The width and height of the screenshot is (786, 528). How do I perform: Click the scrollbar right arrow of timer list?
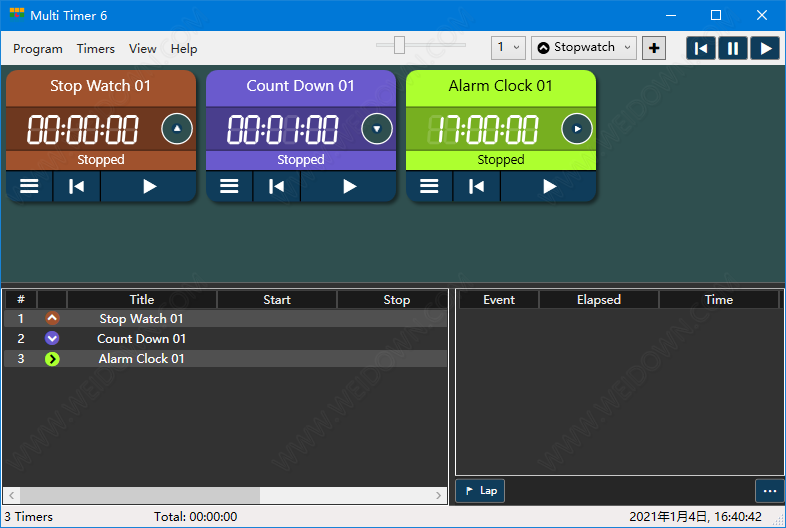[x=439, y=495]
